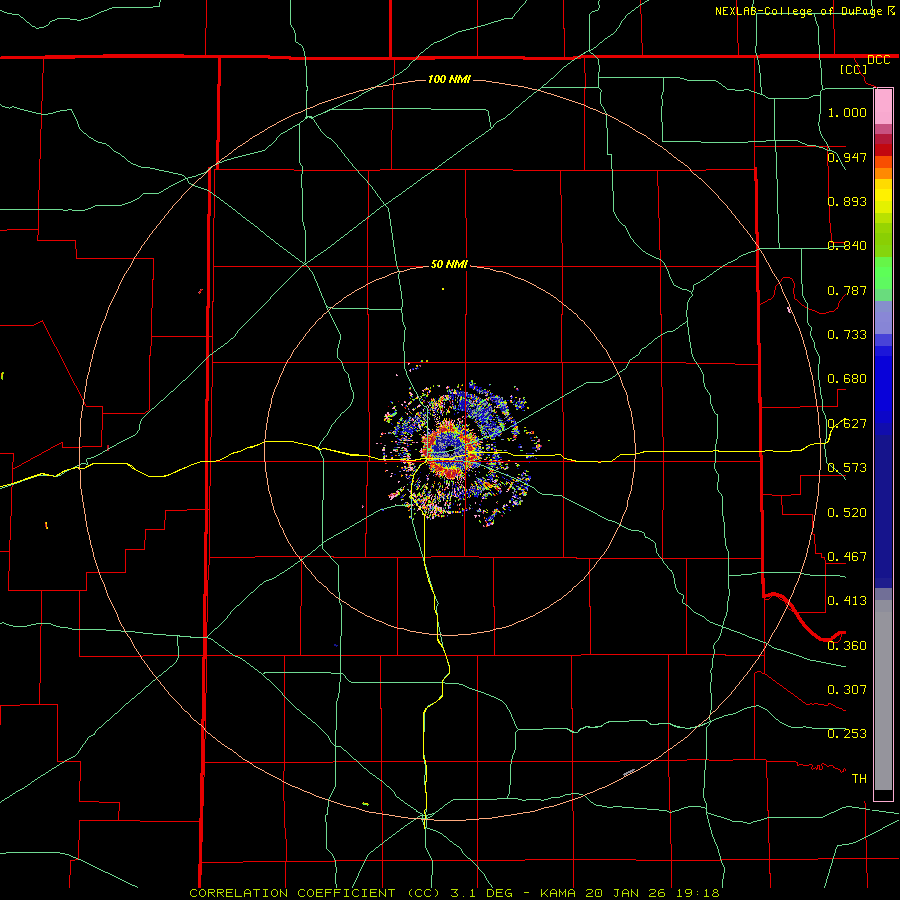Pick the red swatch beside 0.947
Screen dimensions: 900x900
(x=883, y=149)
